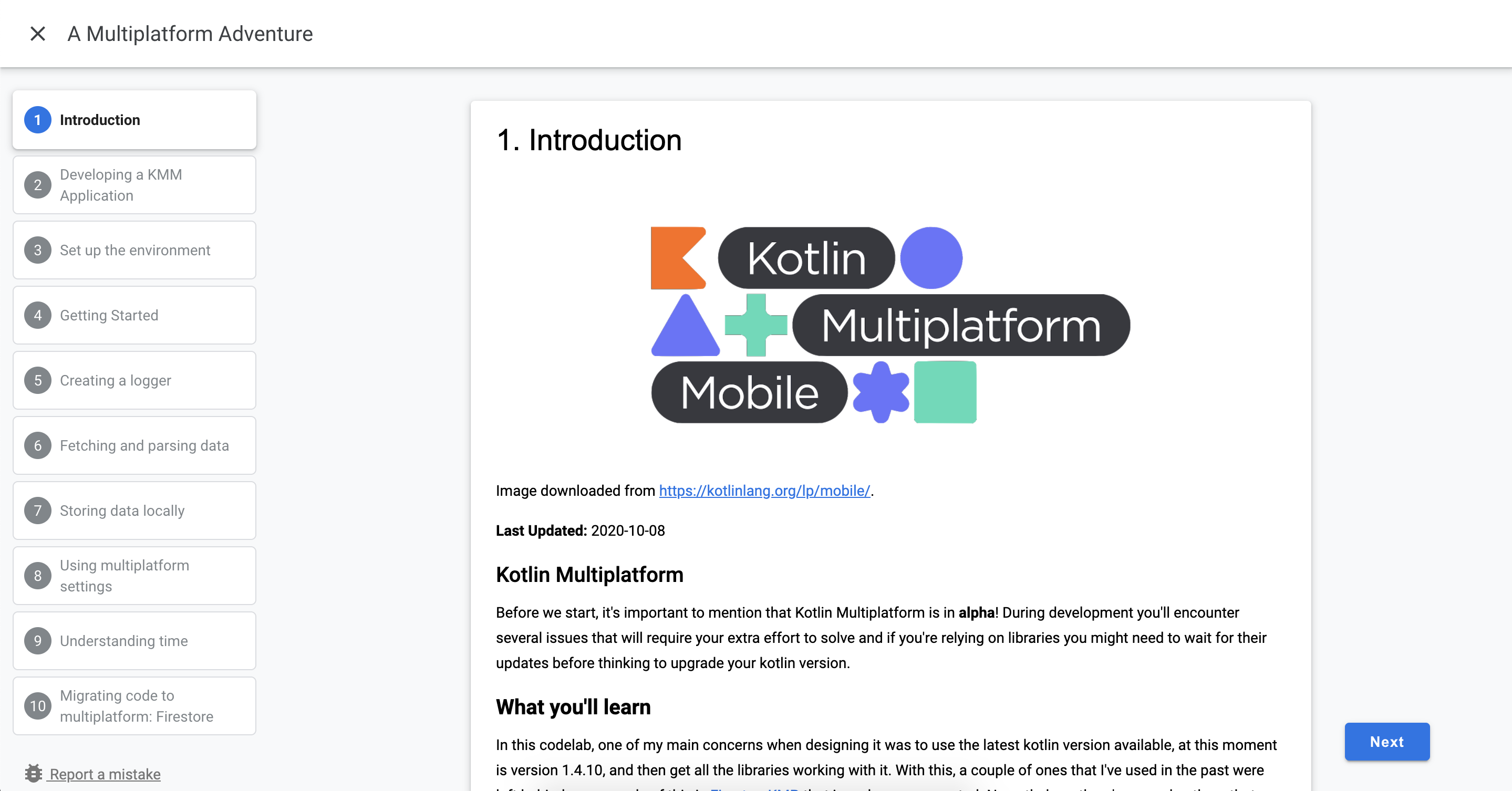Open Using multiplatform settings step
Screen dimensions: 1512x791
(125, 576)
